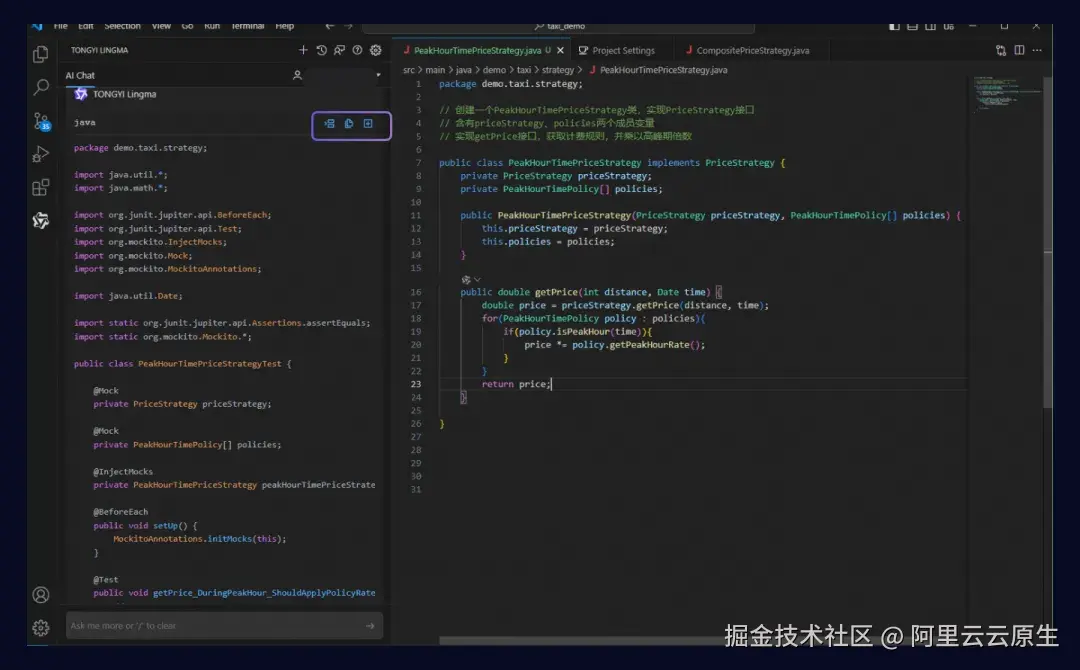The height and width of the screenshot is (670, 1080).
Task: Click the user profile icon beside AI Chat
Action: (x=297, y=75)
